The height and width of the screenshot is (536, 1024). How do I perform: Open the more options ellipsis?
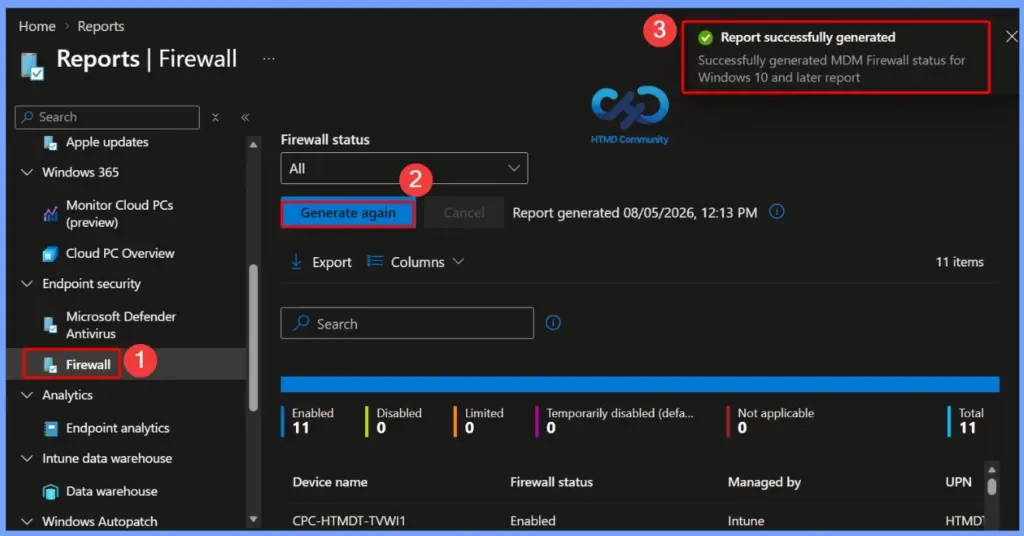(268, 59)
